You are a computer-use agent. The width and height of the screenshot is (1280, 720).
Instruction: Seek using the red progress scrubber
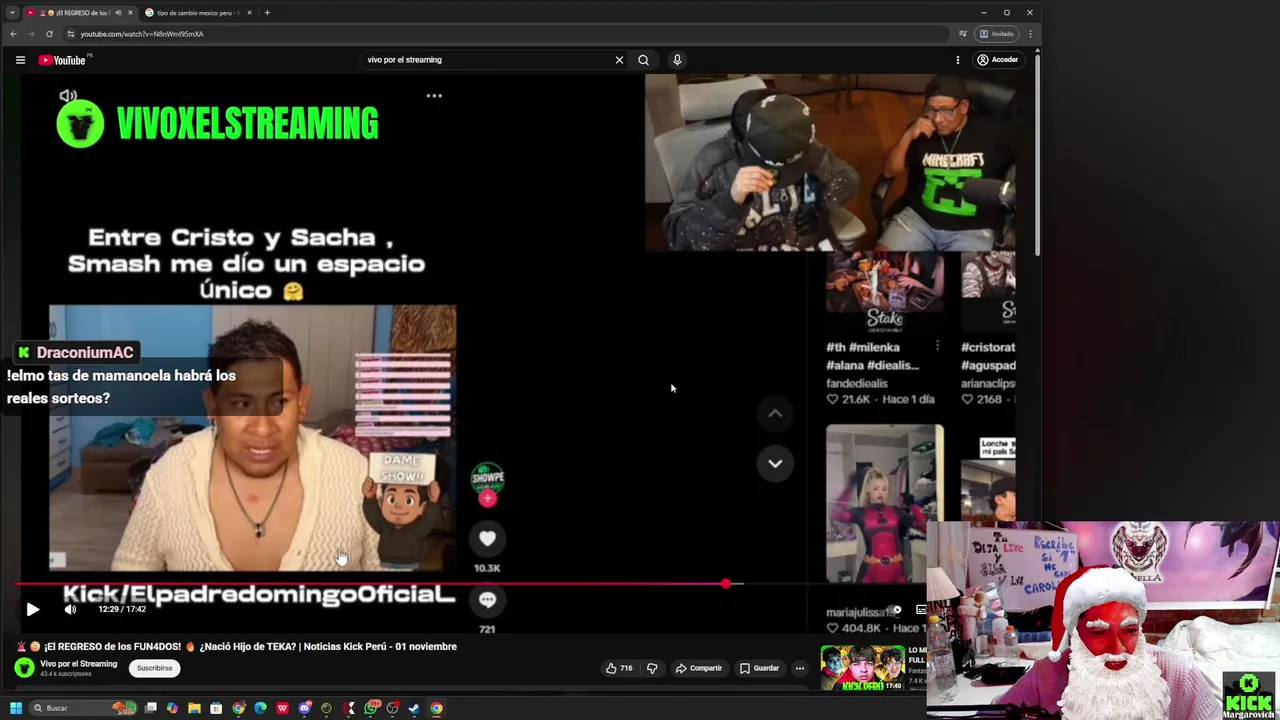pos(726,583)
